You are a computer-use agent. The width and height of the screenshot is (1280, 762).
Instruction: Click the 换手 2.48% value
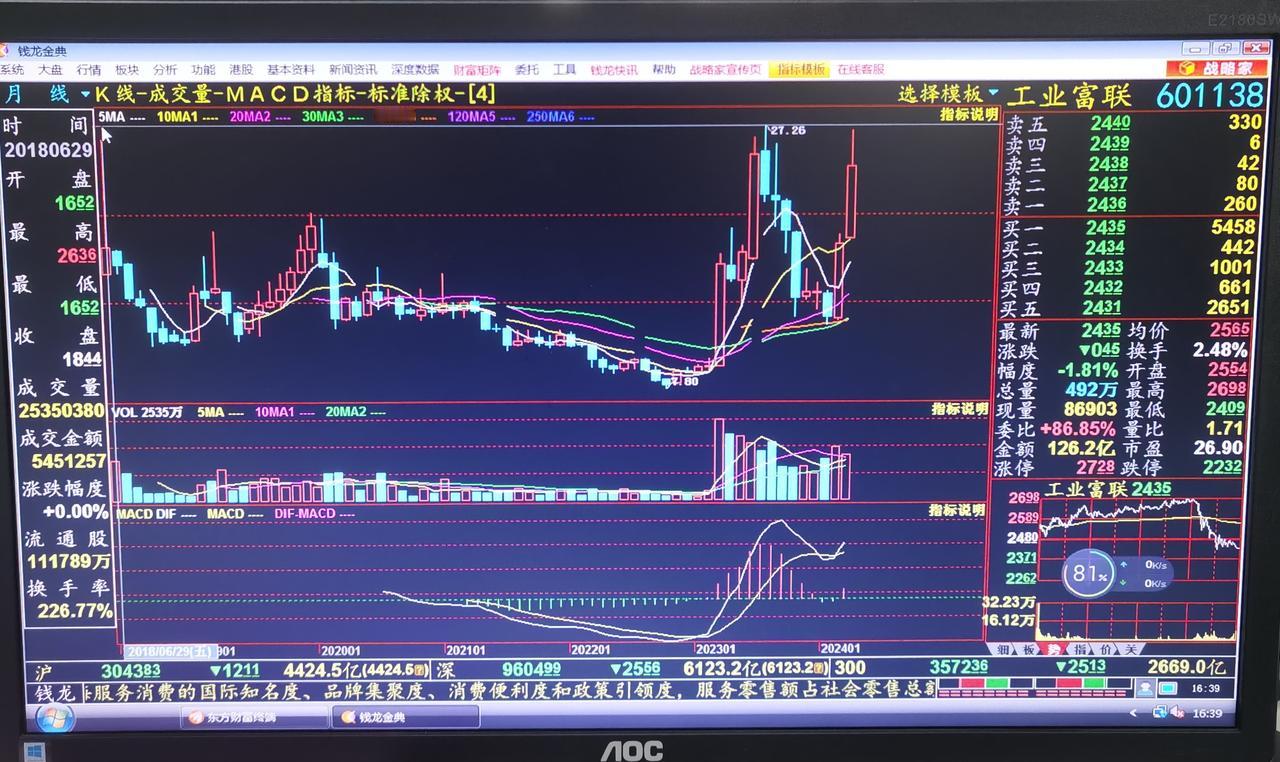pos(1219,350)
